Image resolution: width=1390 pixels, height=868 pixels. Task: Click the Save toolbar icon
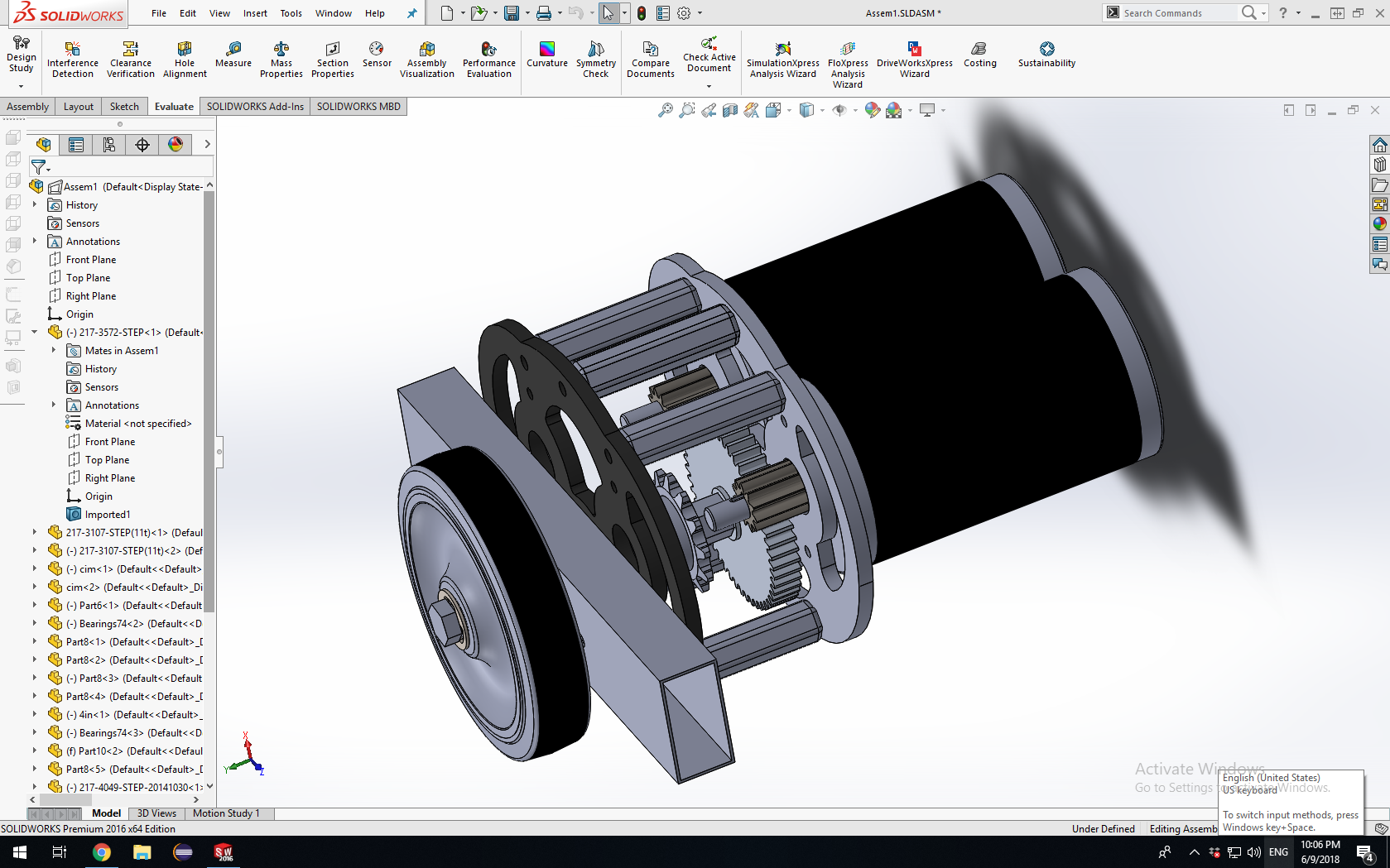[x=512, y=13]
